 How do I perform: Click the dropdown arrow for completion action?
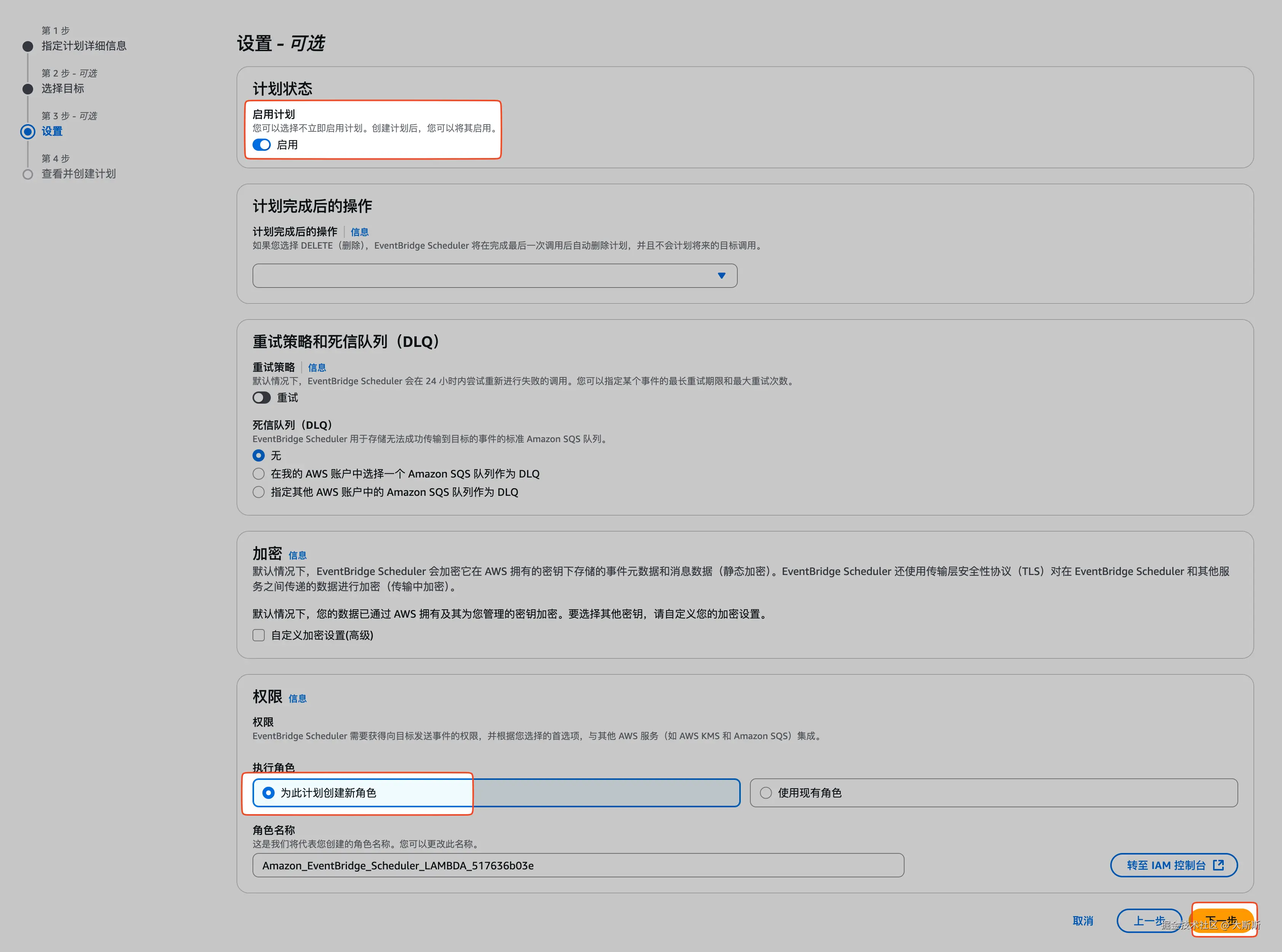721,275
